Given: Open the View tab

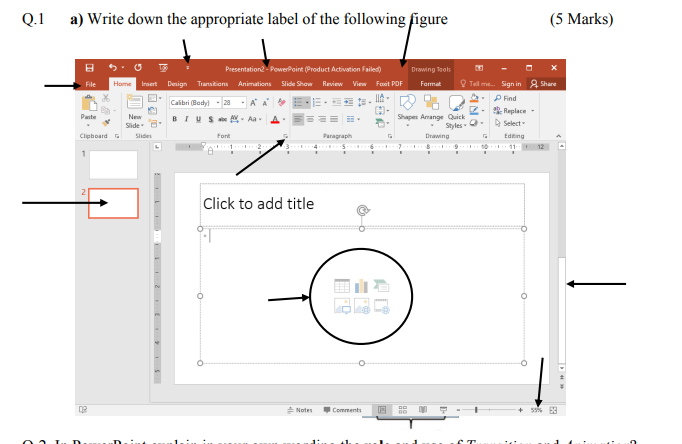Looking at the screenshot, I should (x=359, y=84).
